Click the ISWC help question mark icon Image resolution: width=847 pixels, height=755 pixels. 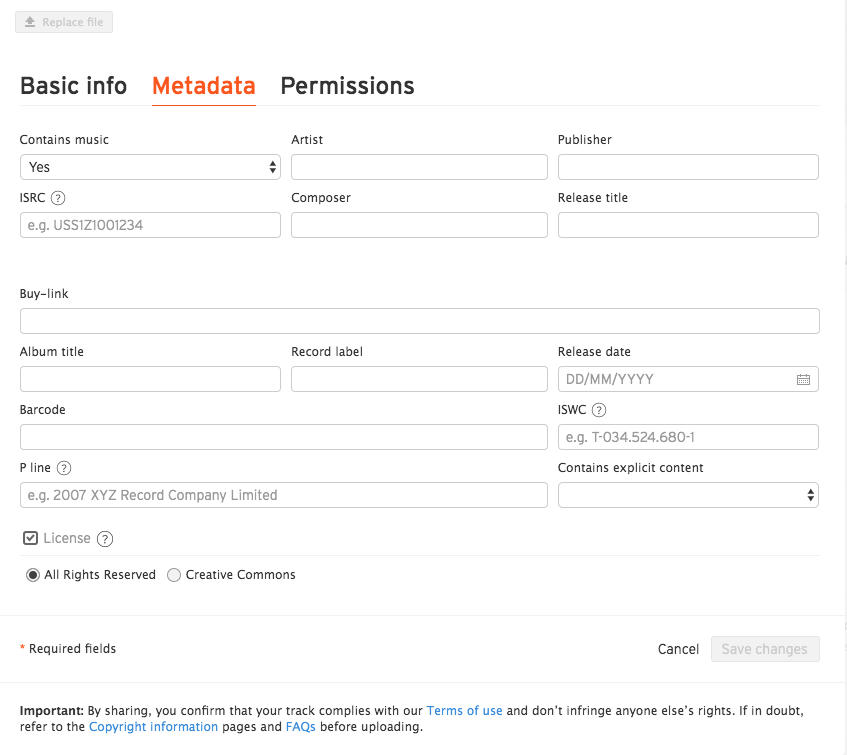coord(599,410)
